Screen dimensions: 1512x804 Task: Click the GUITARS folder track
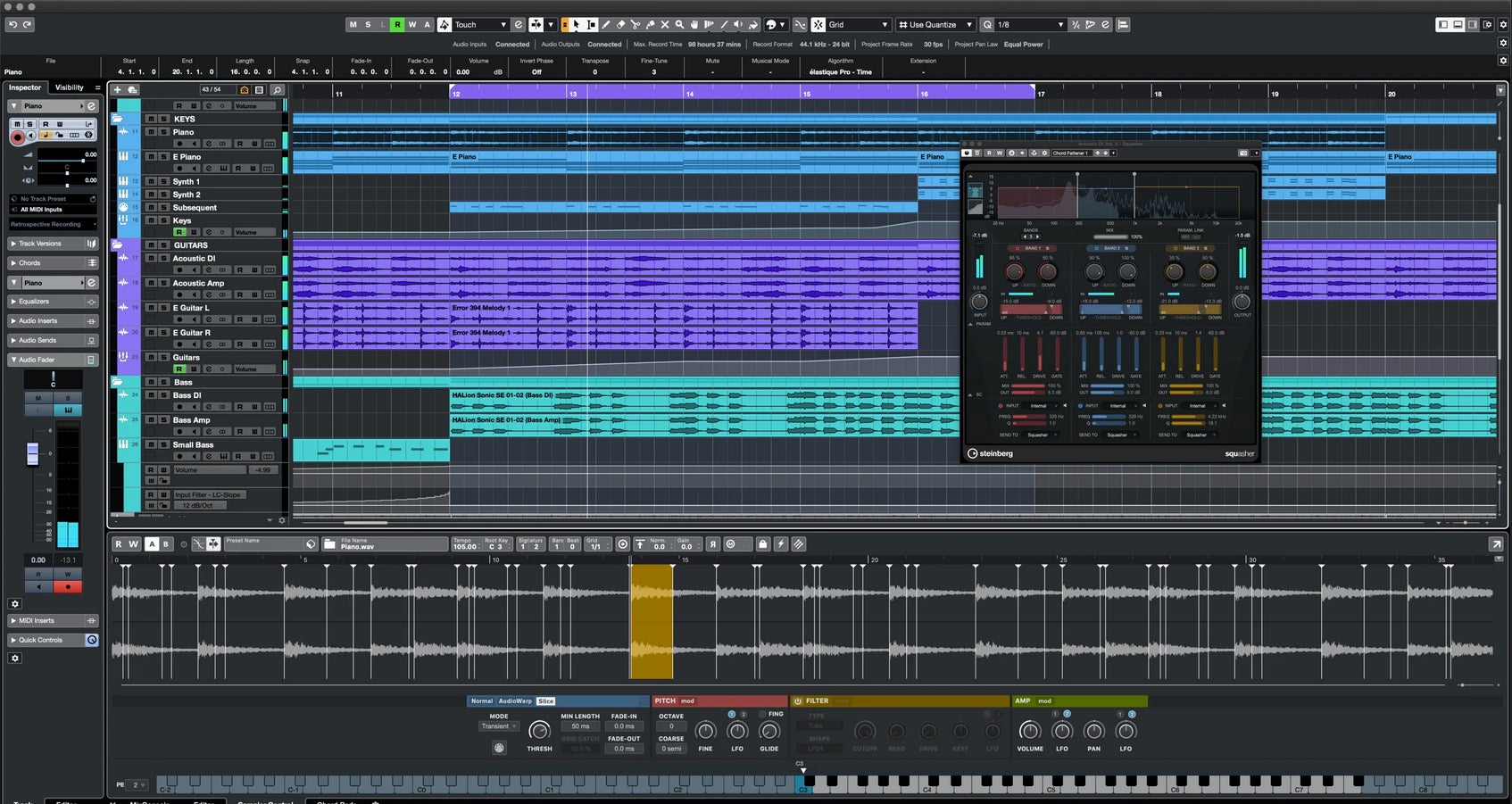point(190,245)
